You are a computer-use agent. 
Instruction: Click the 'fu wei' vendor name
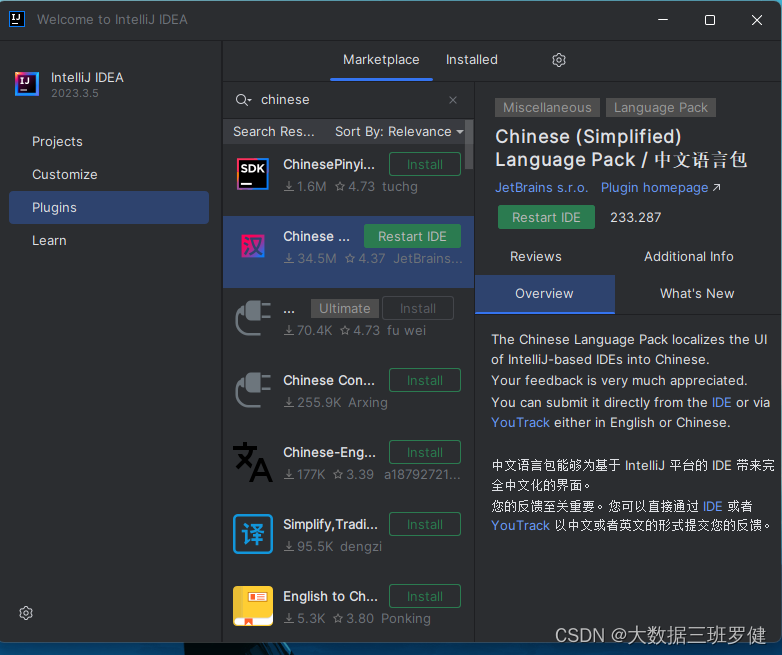coord(406,330)
